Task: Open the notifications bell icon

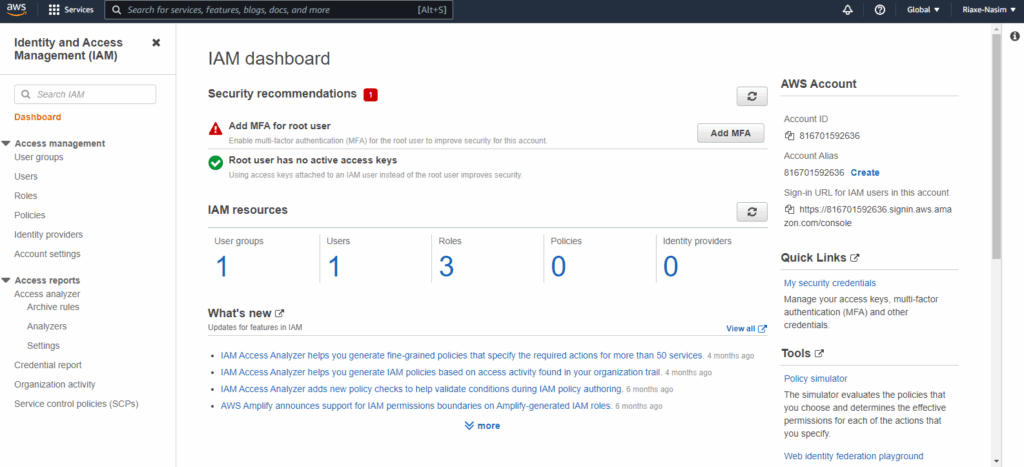Action: (847, 10)
